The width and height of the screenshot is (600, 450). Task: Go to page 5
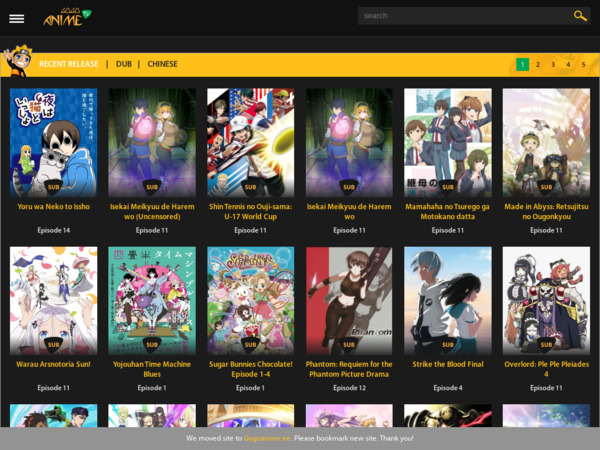pyautogui.click(x=584, y=64)
